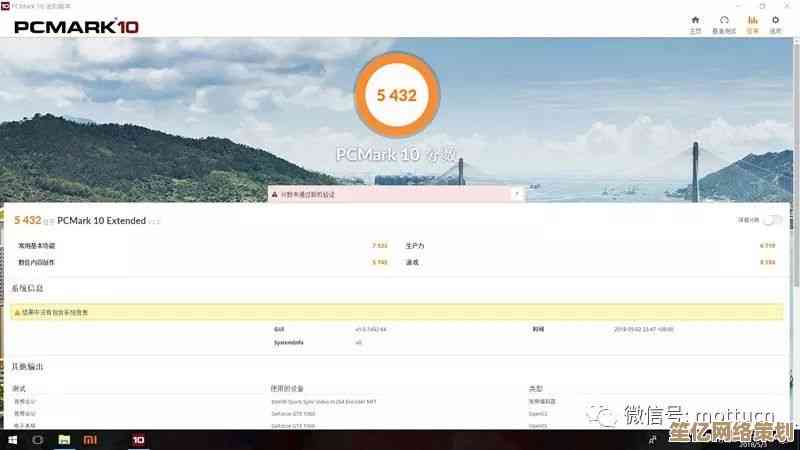This screenshot has width=800, height=450.
Task: Click the warning triangle in pink banner
Action: (275, 195)
